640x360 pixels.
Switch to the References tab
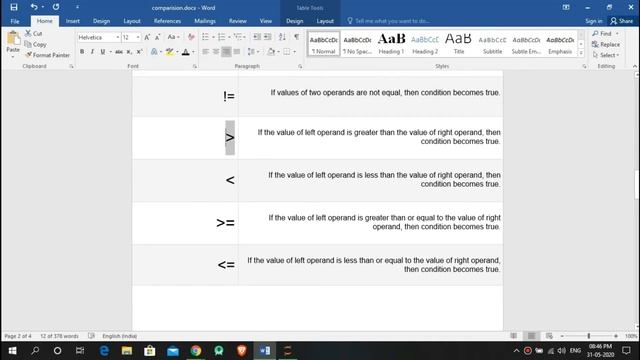(167, 21)
